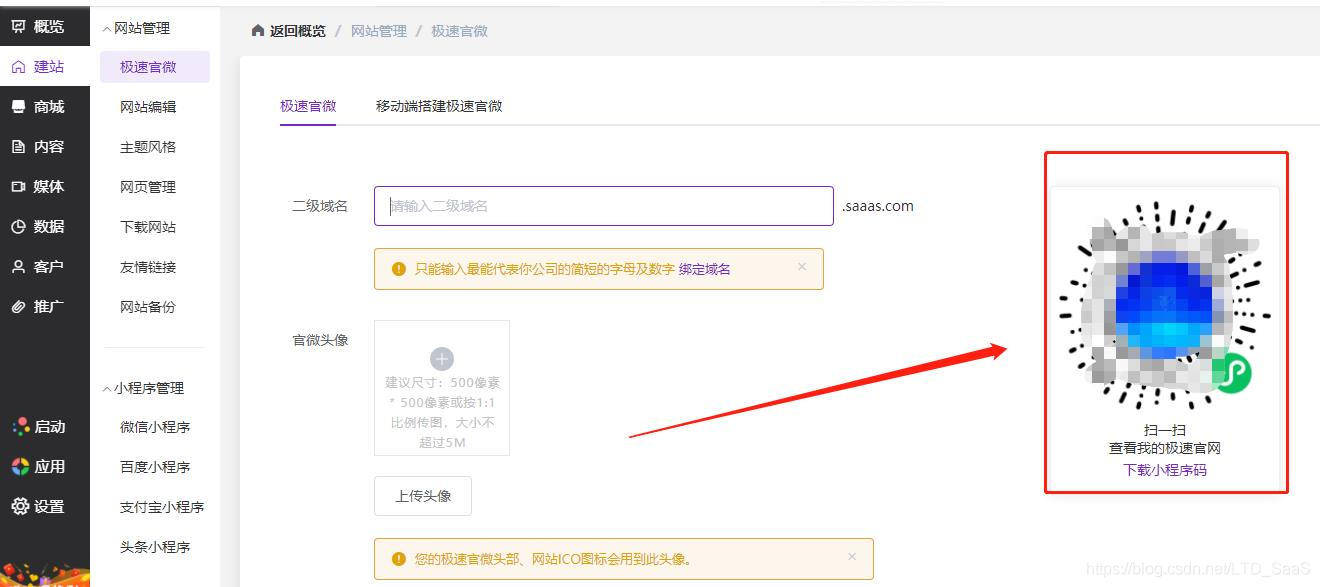Viewport: 1320px width, 587px height.
Task: Click the mini-program QR code image
Action: pos(1165,305)
